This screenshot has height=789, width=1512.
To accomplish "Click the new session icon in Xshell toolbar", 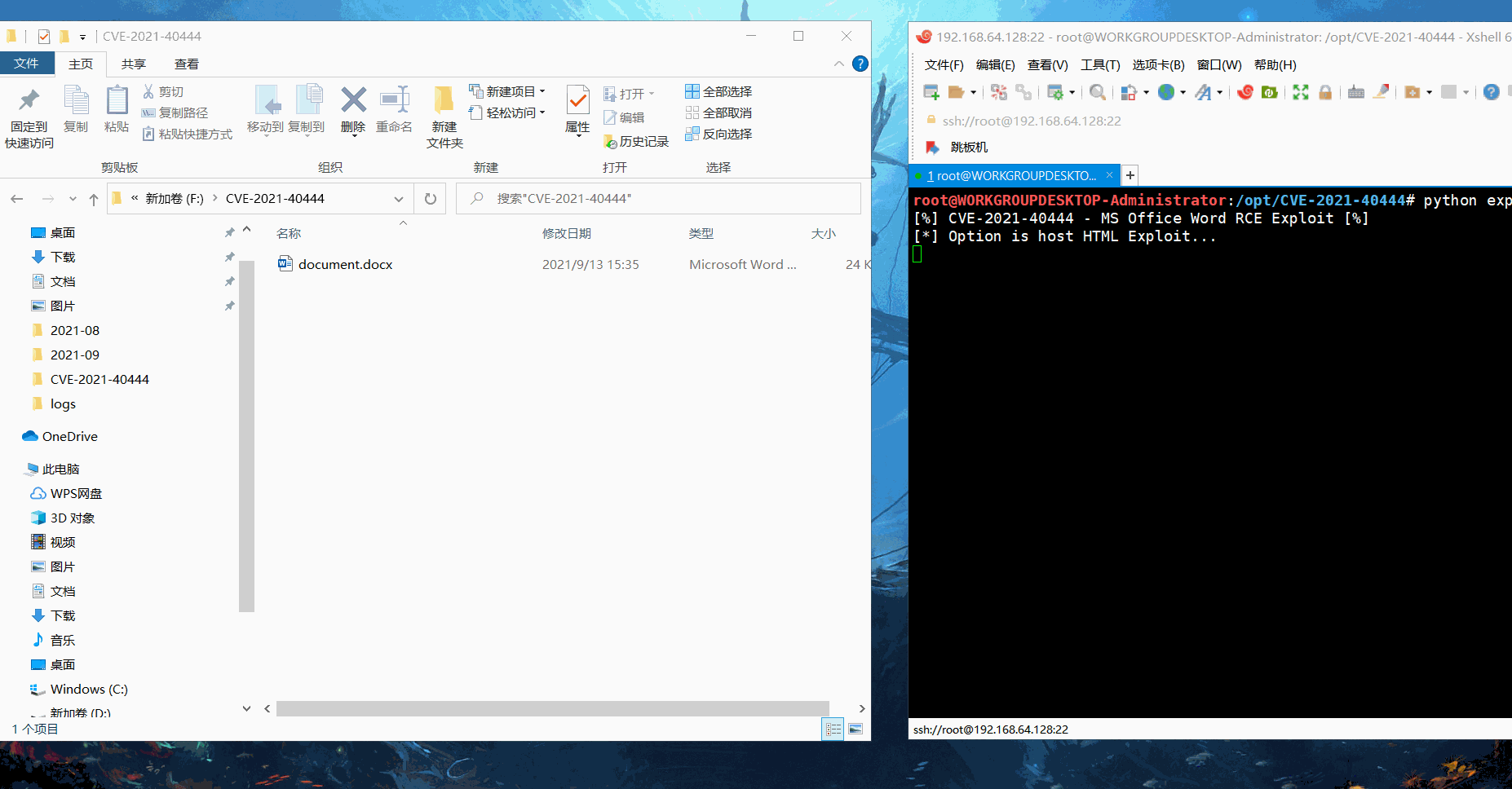I will [x=931, y=92].
